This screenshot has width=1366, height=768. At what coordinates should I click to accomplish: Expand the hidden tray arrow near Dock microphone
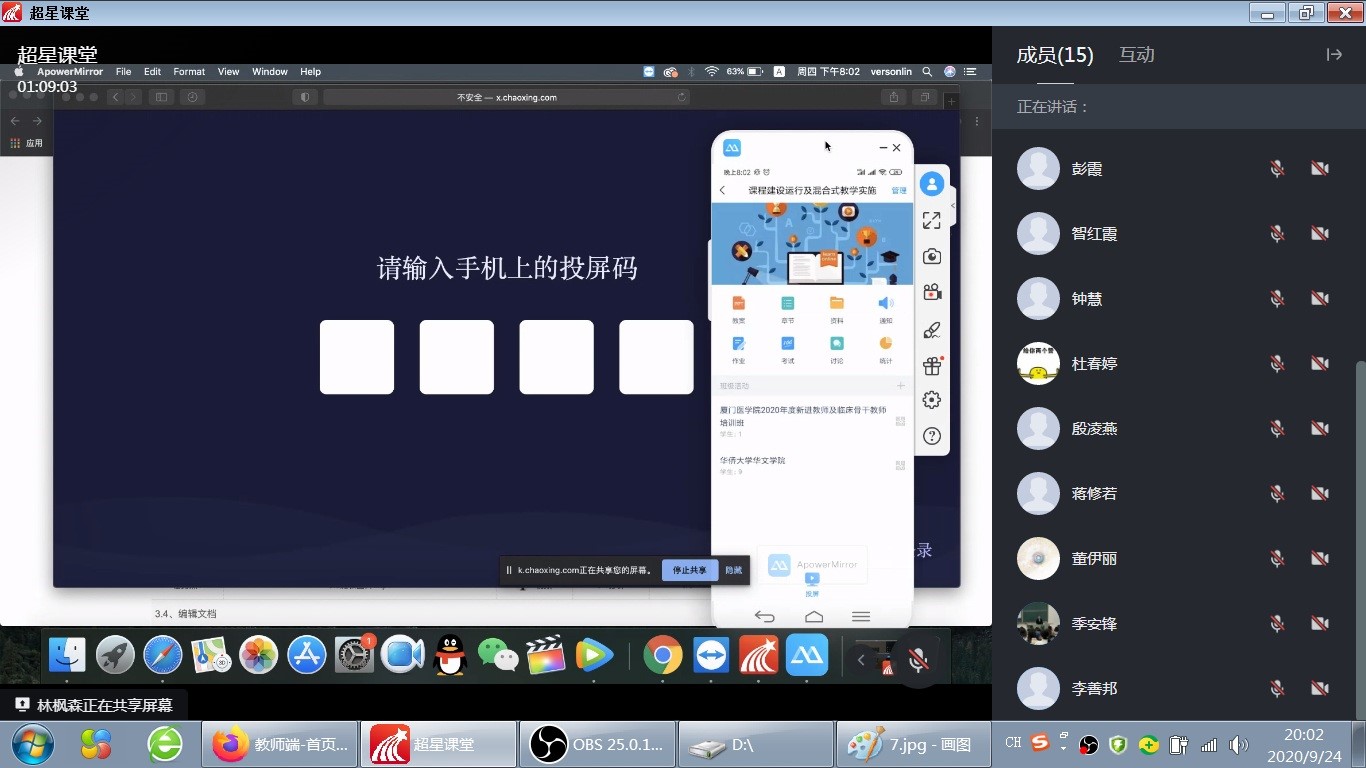click(x=861, y=660)
